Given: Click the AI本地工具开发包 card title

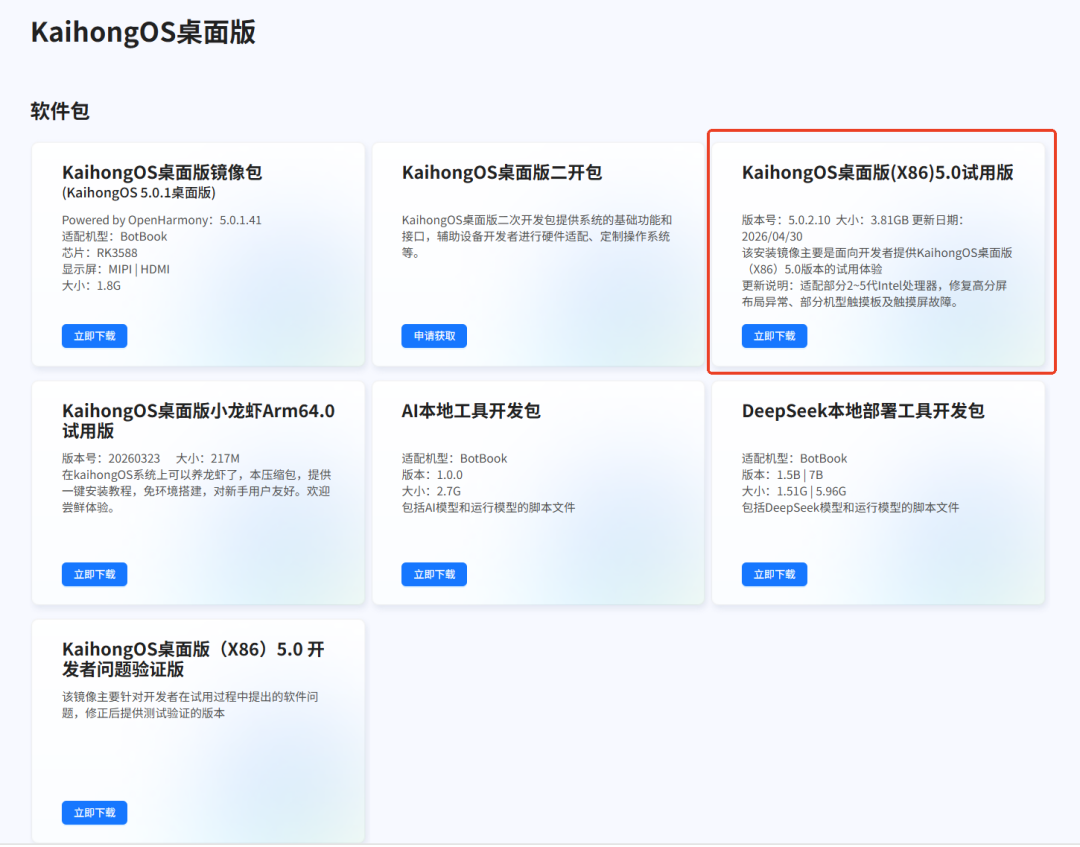Looking at the screenshot, I should coord(471,410).
